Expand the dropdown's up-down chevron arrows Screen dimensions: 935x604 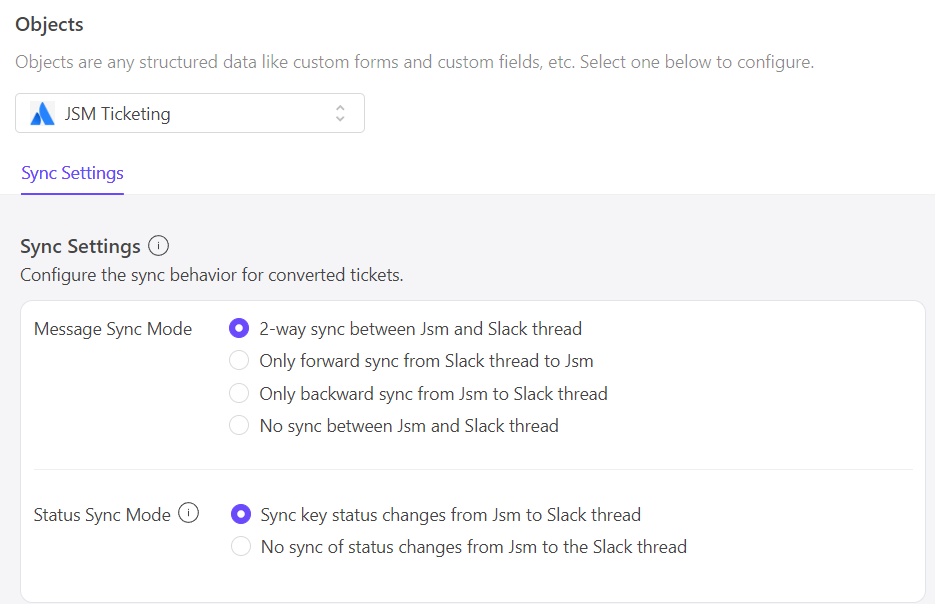pos(340,113)
